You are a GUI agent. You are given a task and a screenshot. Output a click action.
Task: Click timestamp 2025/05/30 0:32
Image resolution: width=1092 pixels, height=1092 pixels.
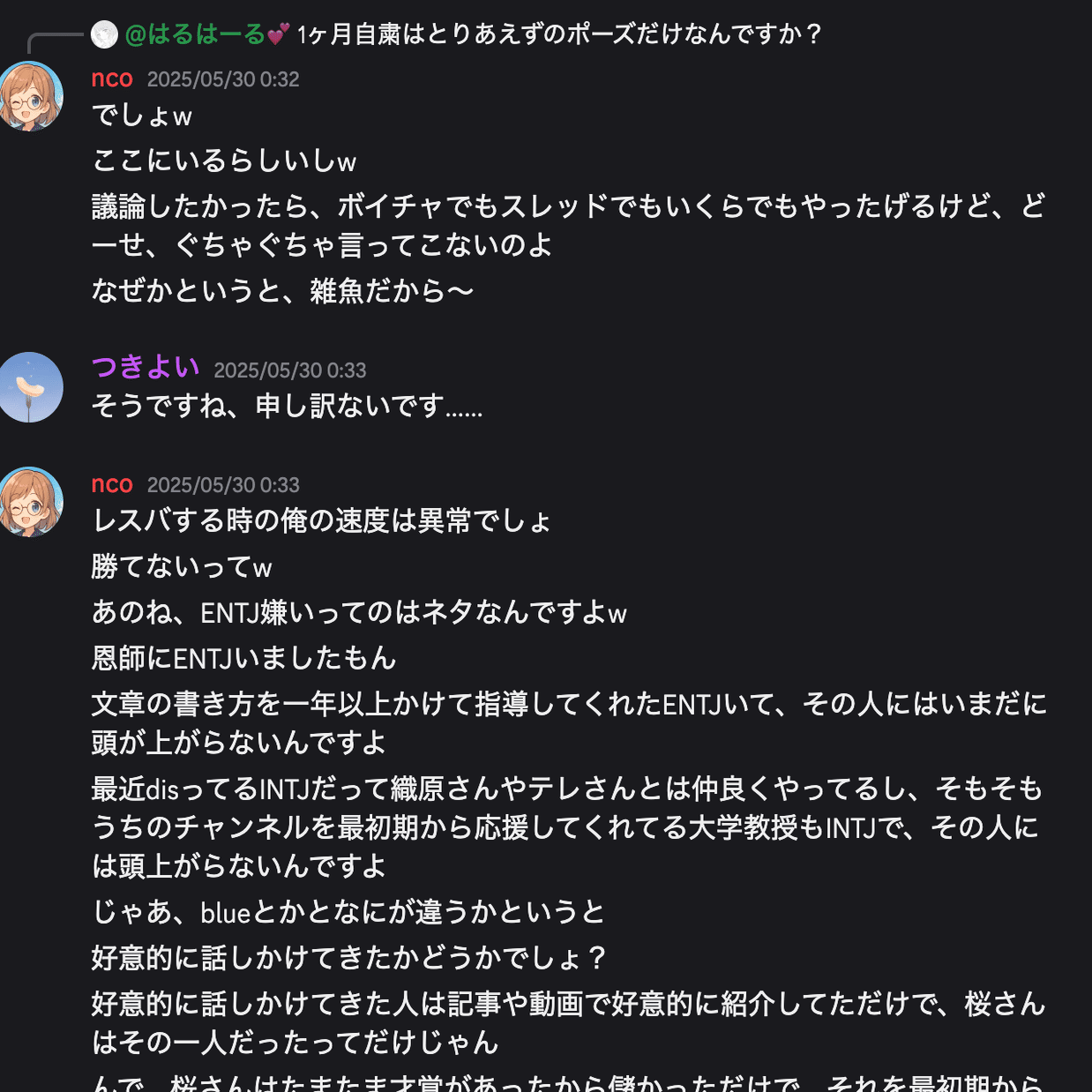223,79
